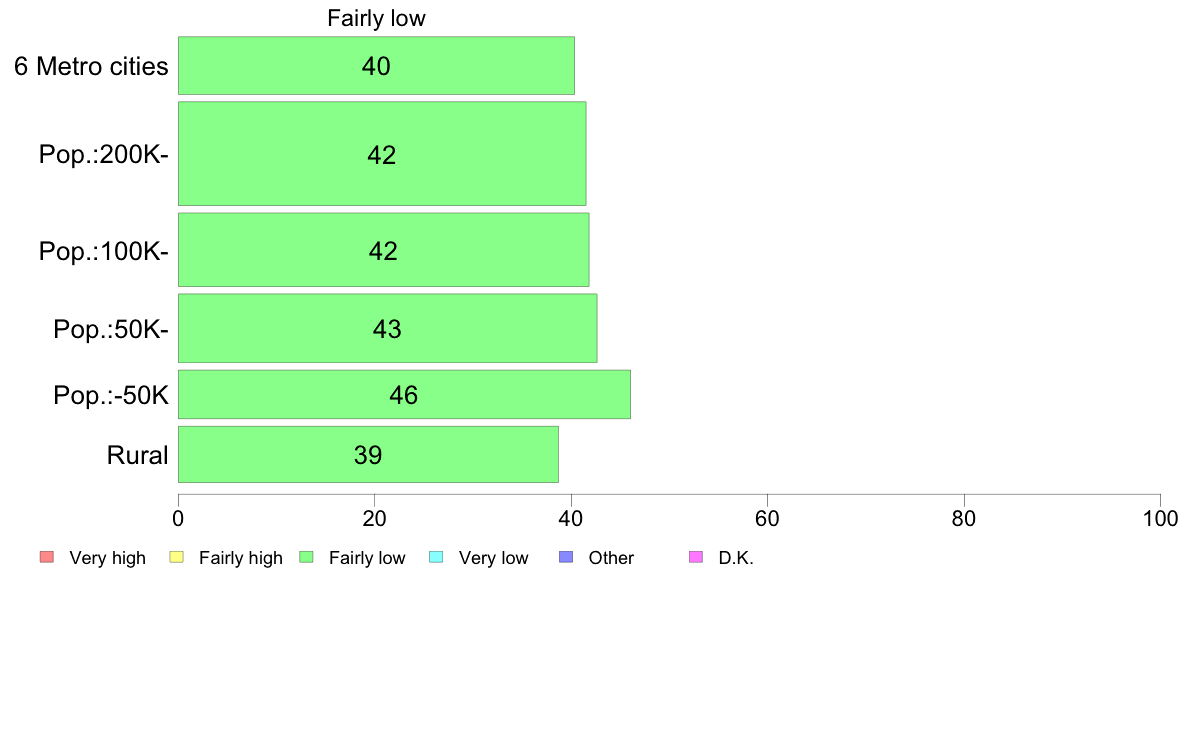
Task: Select the Pop.:-50K bar showing 46
Action: (404, 394)
